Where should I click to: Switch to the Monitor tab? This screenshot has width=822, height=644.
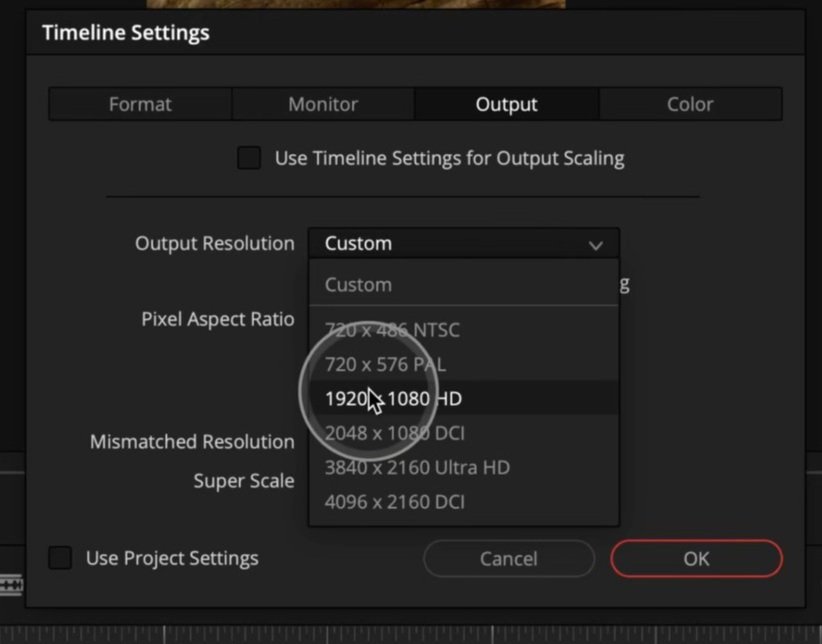(322, 103)
